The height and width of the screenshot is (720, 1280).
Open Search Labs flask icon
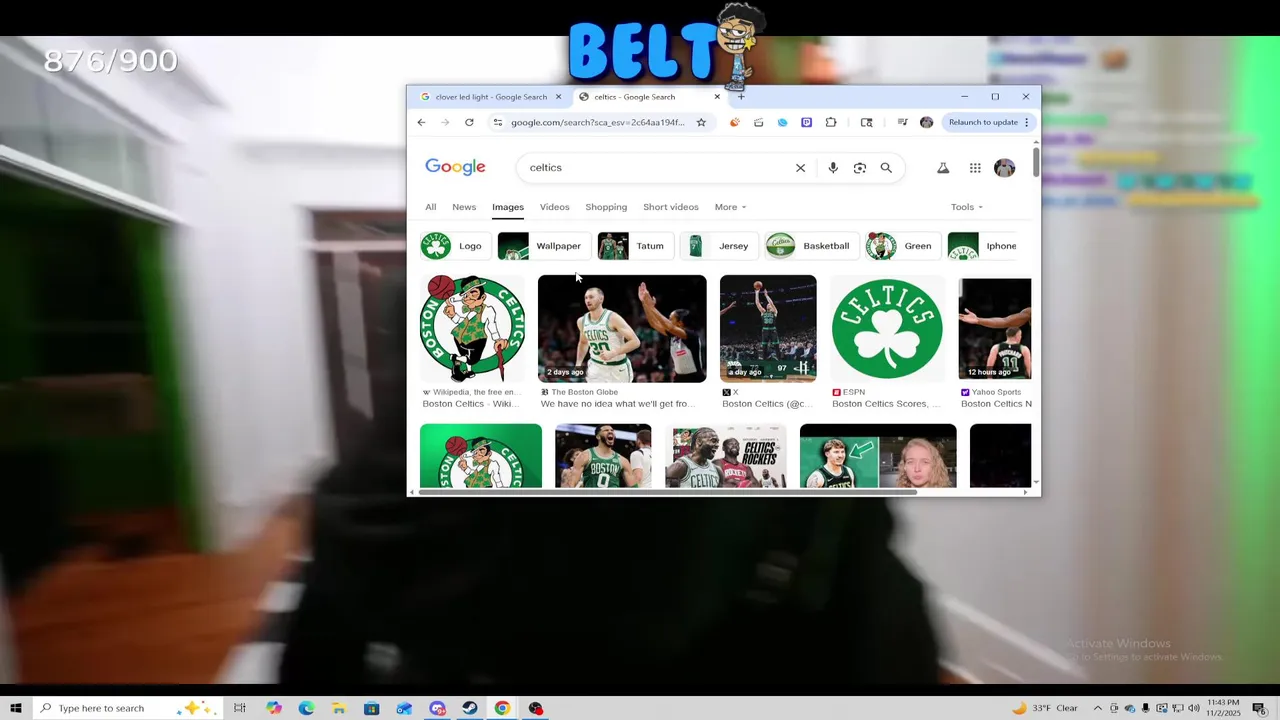[x=943, y=168]
